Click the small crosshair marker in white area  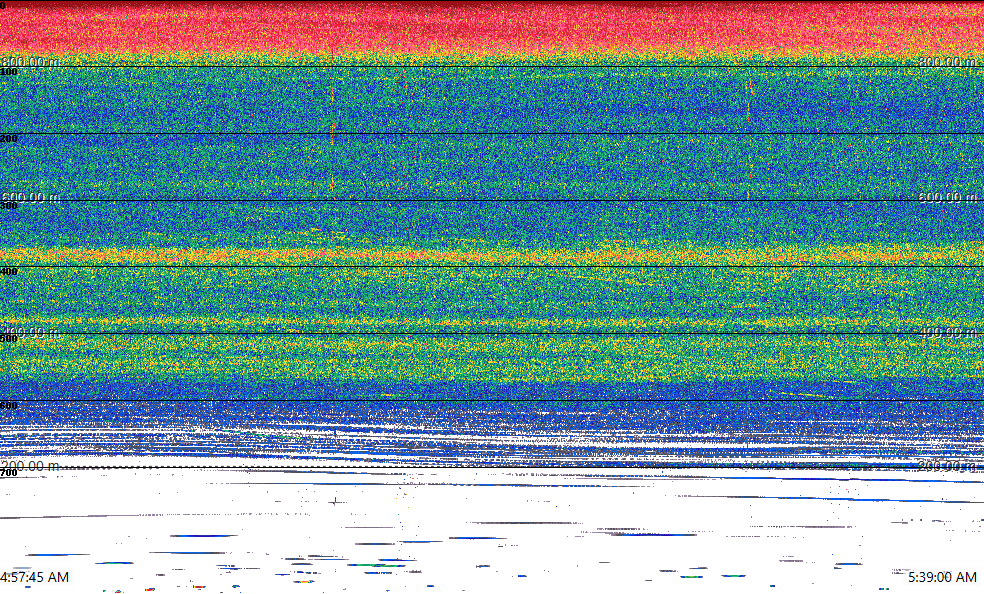point(334,500)
